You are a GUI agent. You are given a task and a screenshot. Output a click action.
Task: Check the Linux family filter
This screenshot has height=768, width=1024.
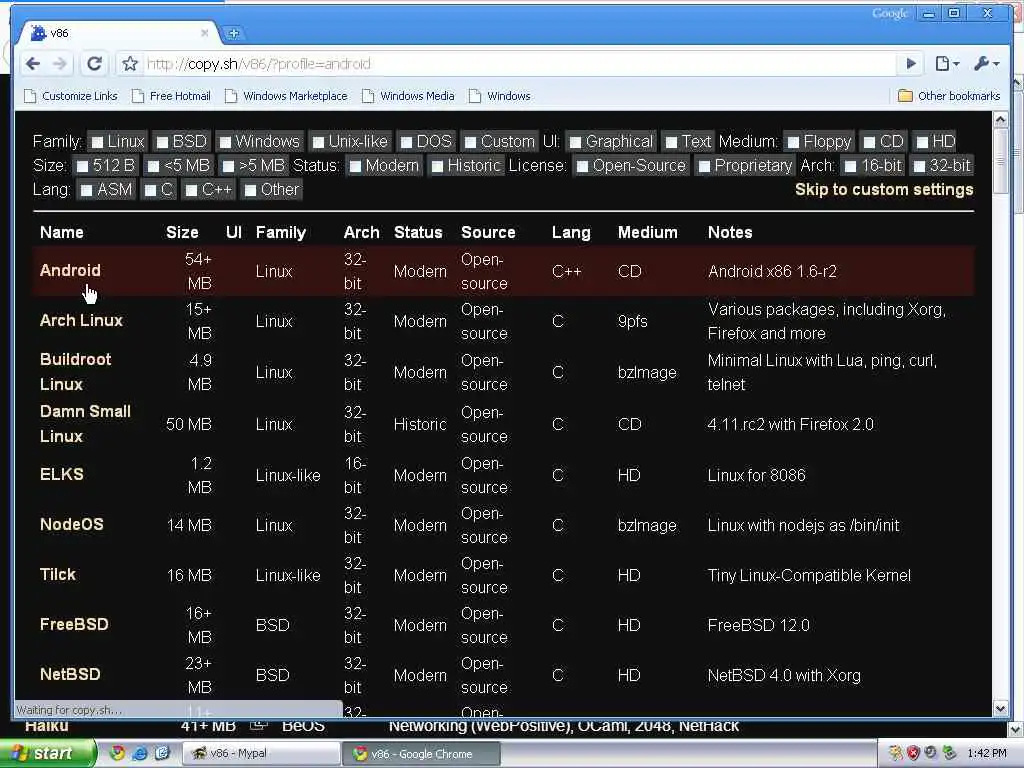pyautogui.click(x=97, y=142)
